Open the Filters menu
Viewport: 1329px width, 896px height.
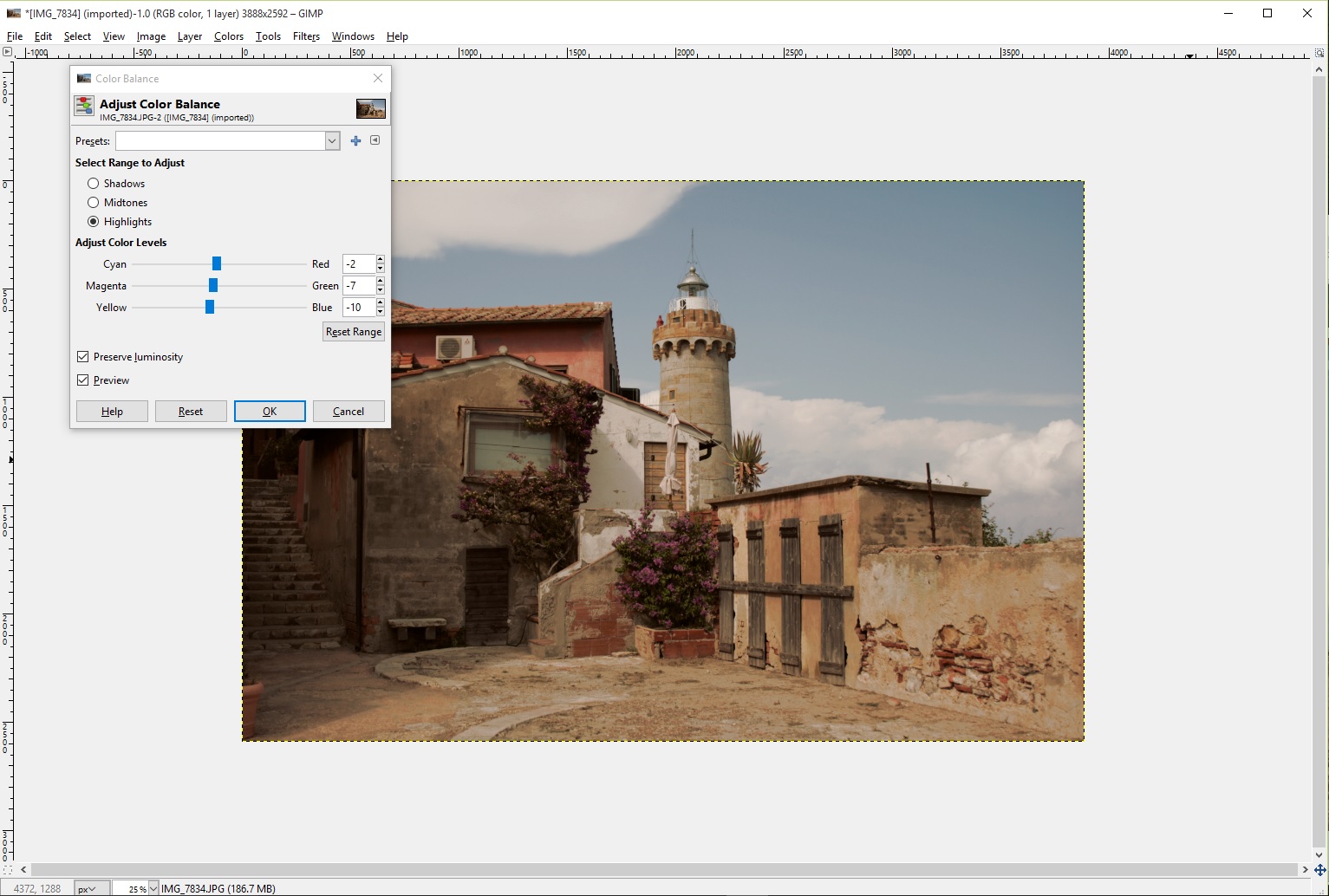coord(306,36)
